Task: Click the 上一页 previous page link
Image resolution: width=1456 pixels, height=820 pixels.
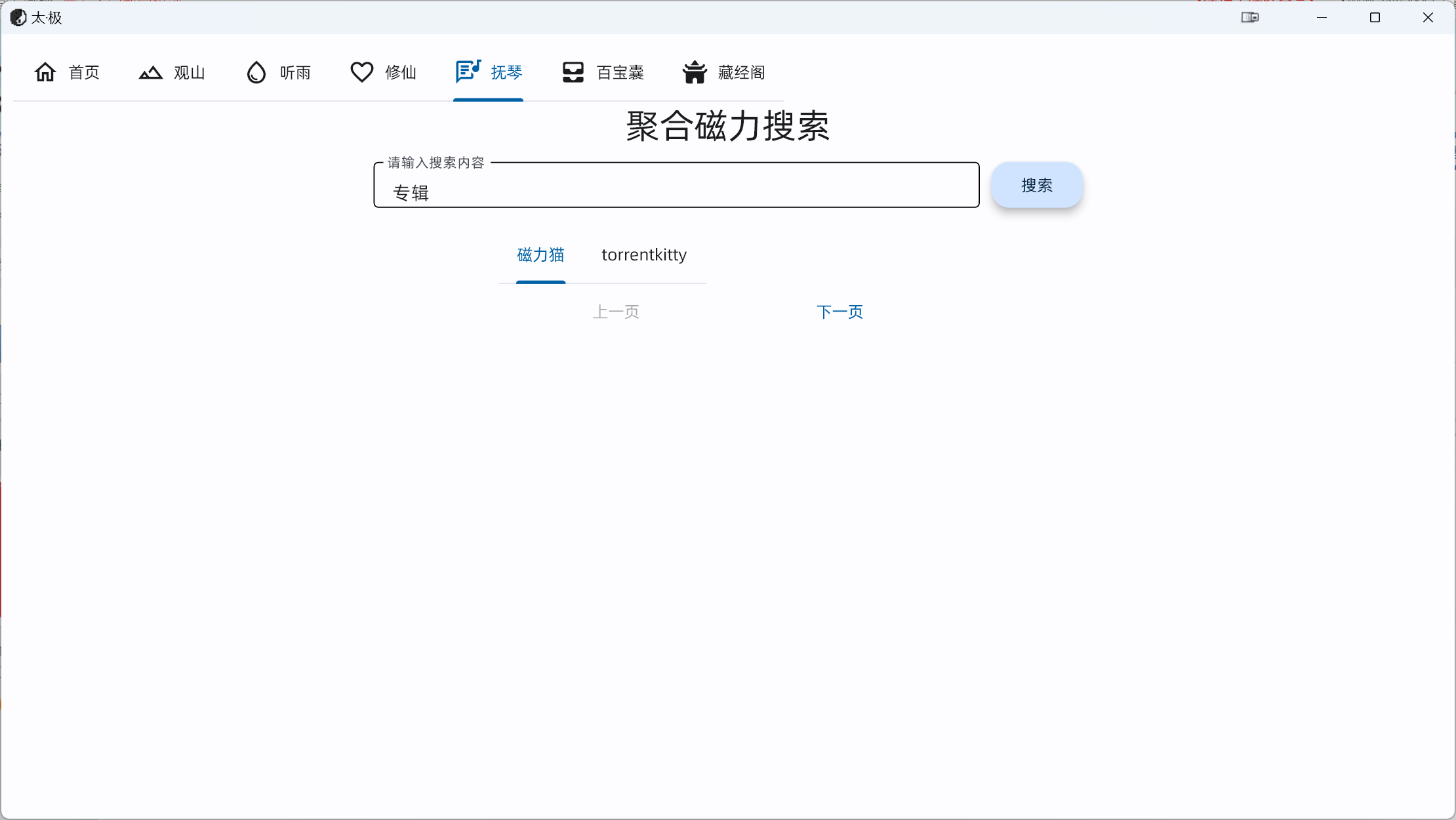Action: (x=616, y=312)
